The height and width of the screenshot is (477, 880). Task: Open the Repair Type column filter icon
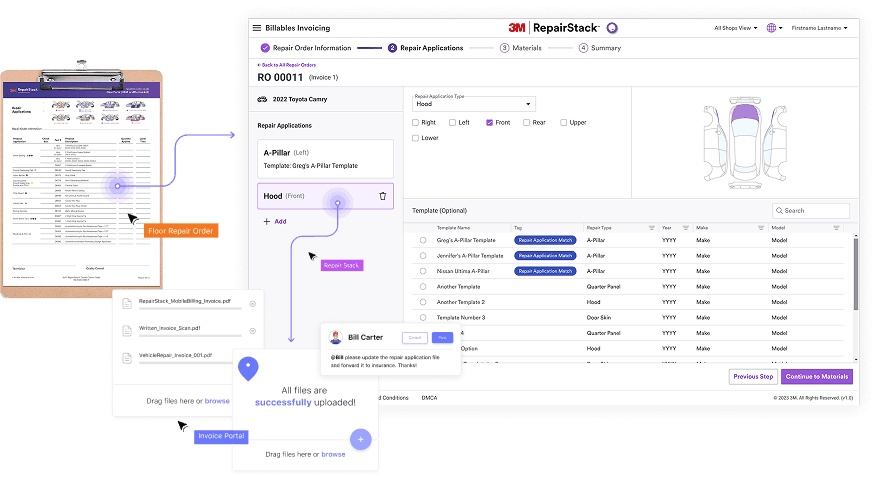coord(652,228)
